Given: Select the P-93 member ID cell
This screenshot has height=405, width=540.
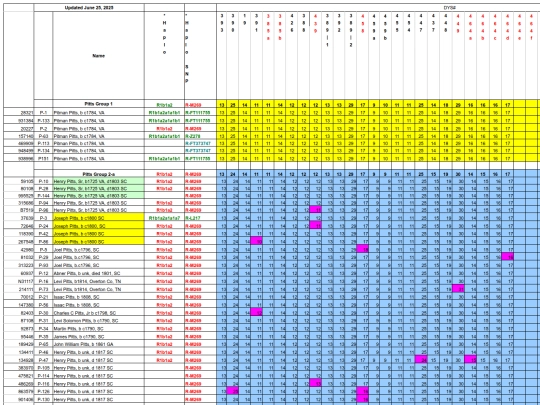Looking at the screenshot, I should 43,265.
